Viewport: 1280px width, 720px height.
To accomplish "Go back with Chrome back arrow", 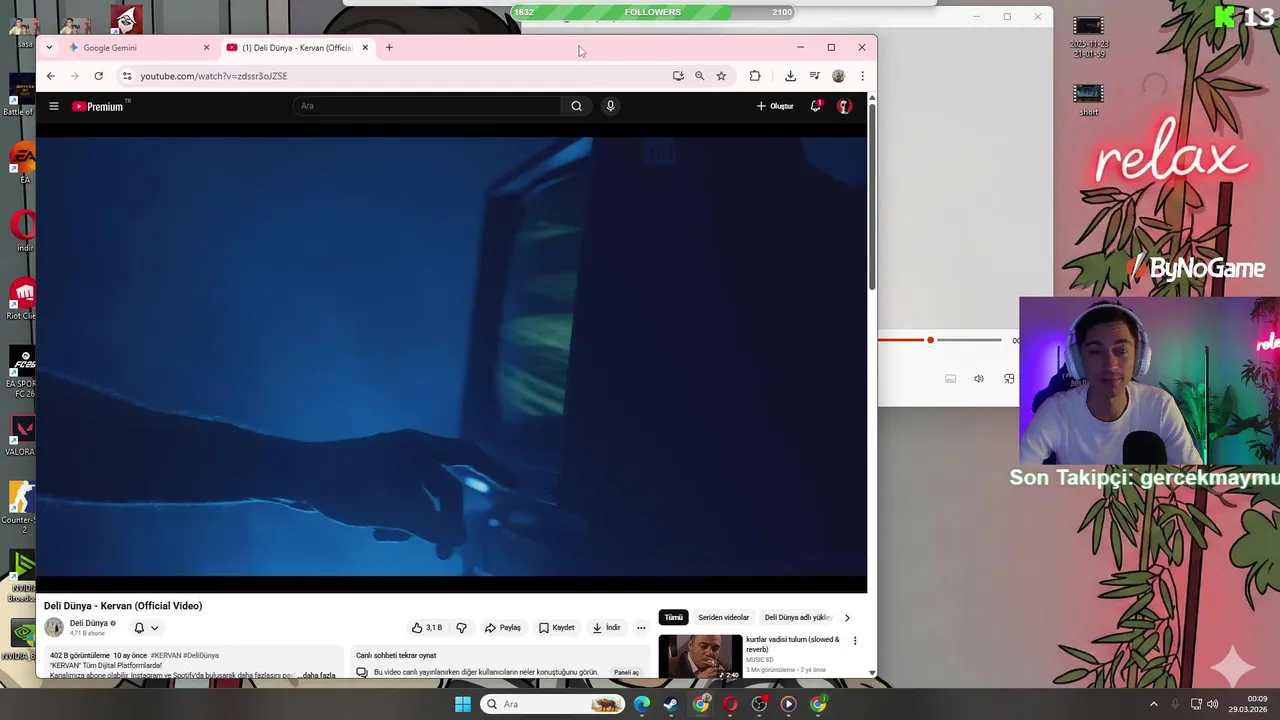I will (50, 76).
